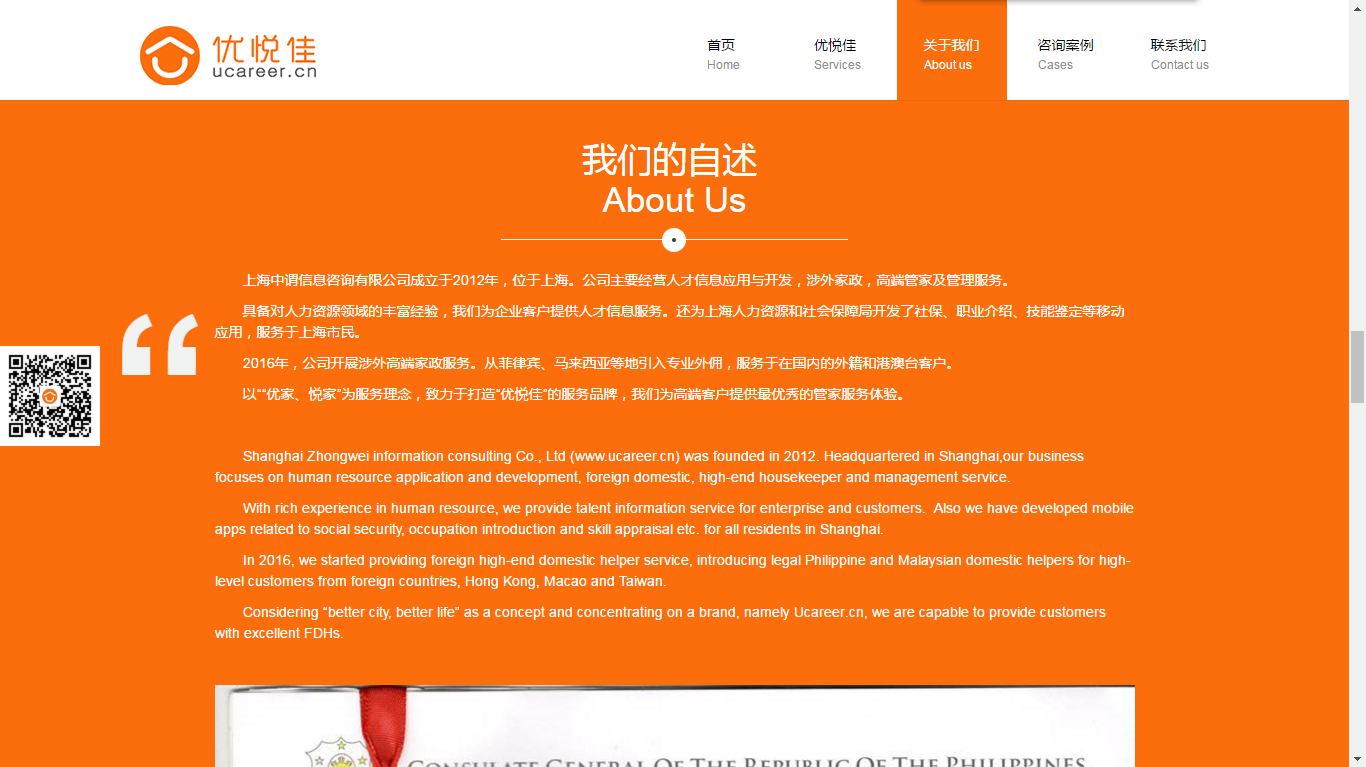
Task: Click the orange house logo icon
Action: (x=169, y=55)
